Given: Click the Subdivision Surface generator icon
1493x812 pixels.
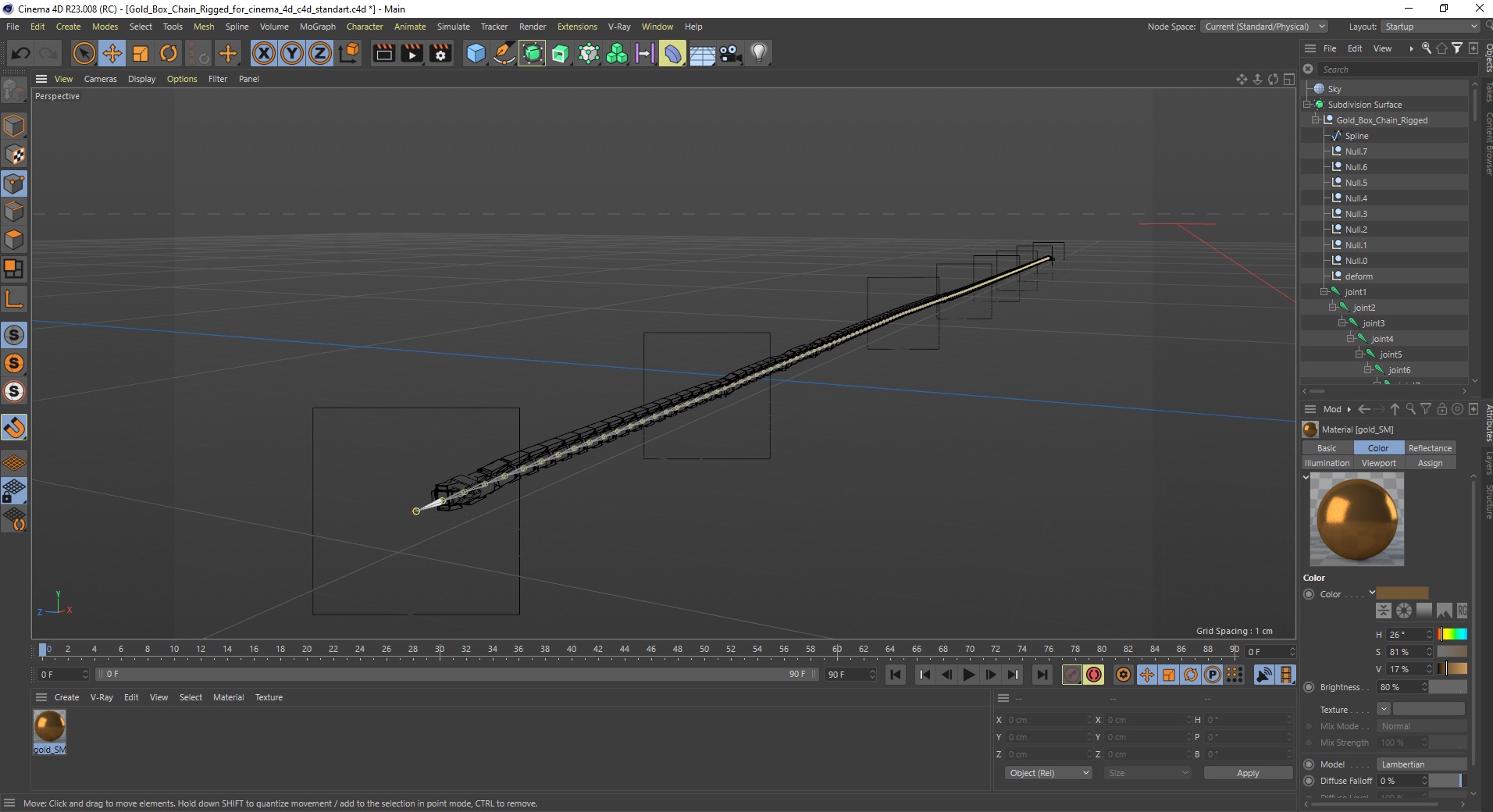Looking at the screenshot, I should tap(533, 53).
